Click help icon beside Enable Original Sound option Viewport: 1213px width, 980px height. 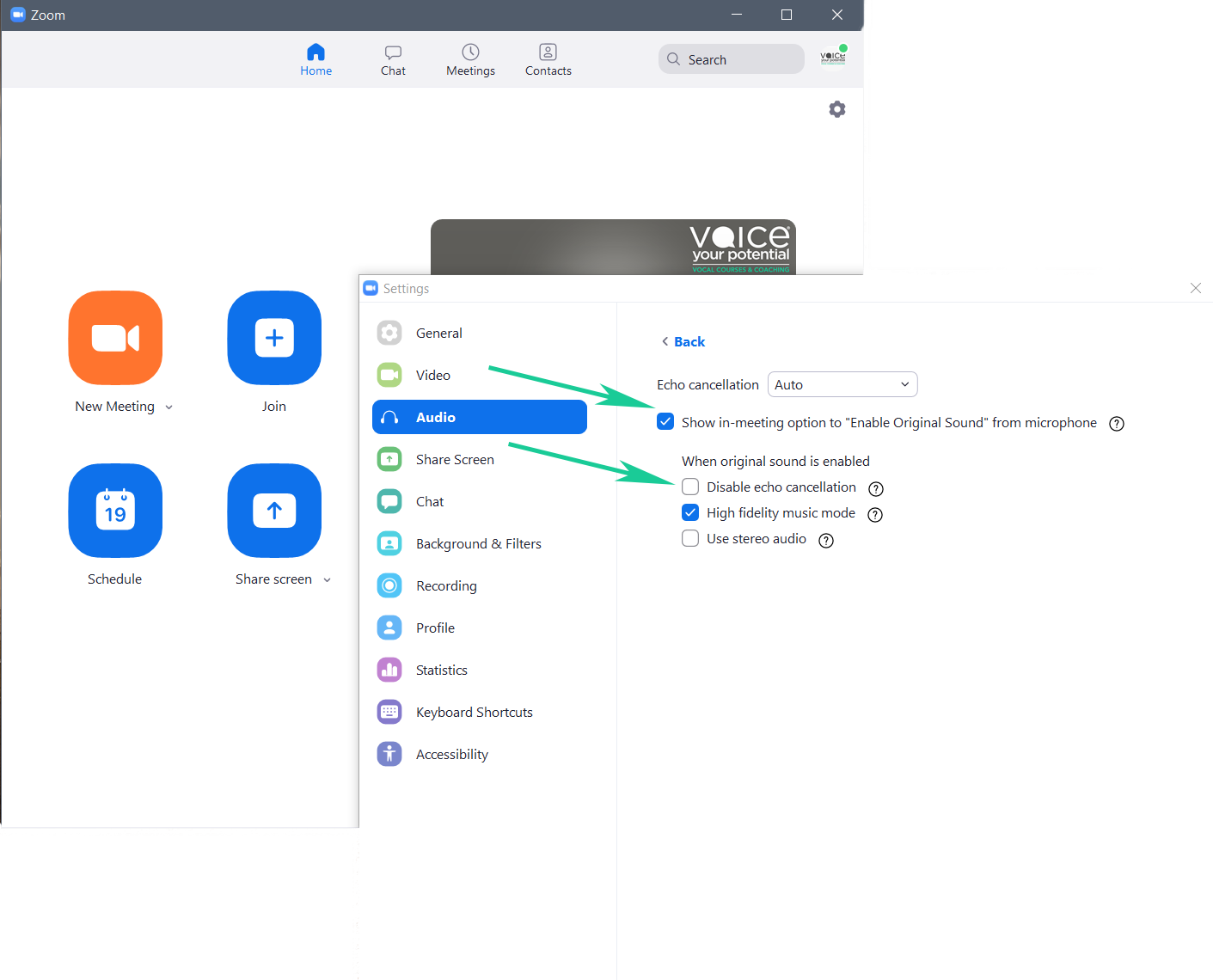[1117, 424]
